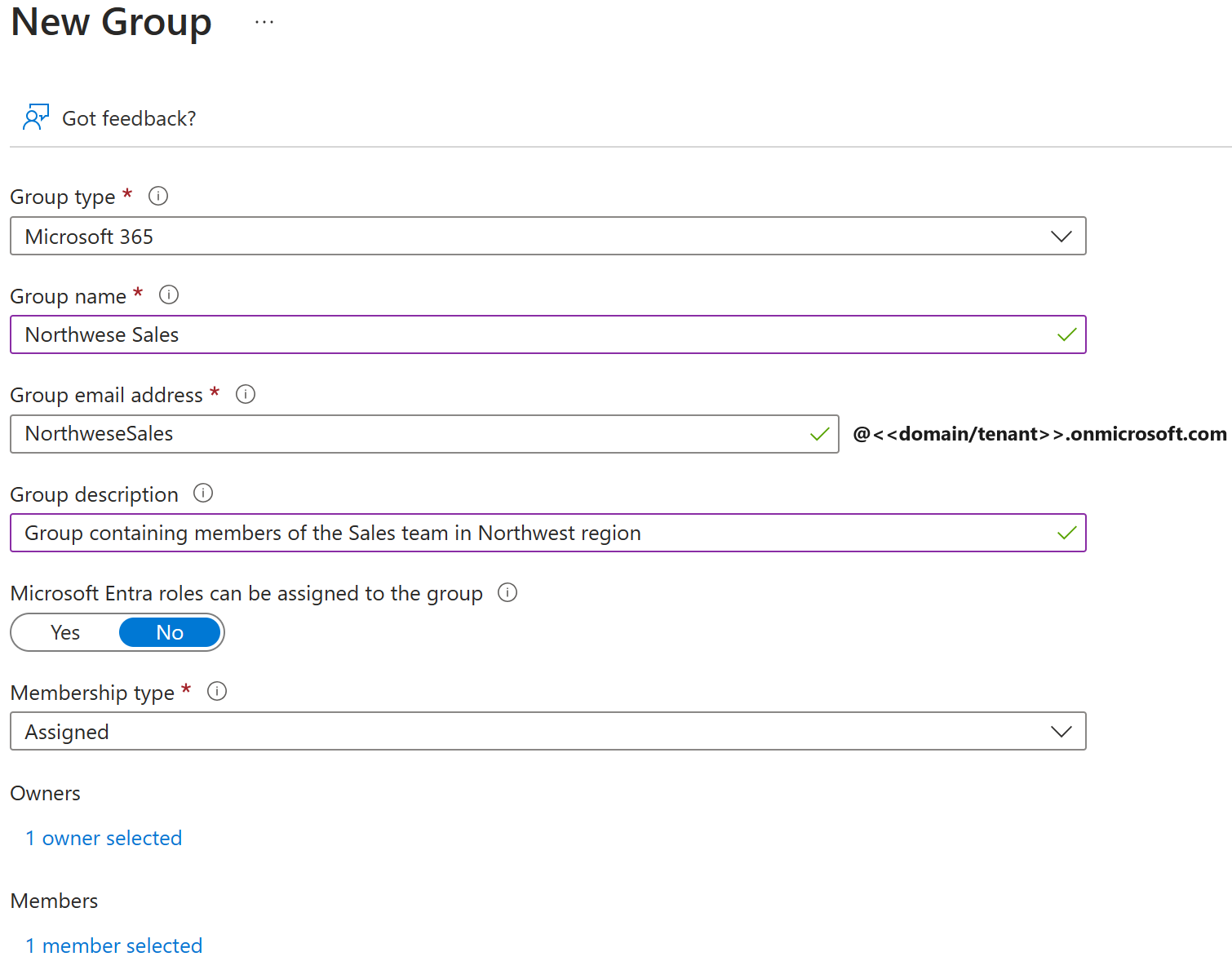The height and width of the screenshot is (961, 1232).
Task: Click the Got feedback person icon
Action: [x=35, y=117]
